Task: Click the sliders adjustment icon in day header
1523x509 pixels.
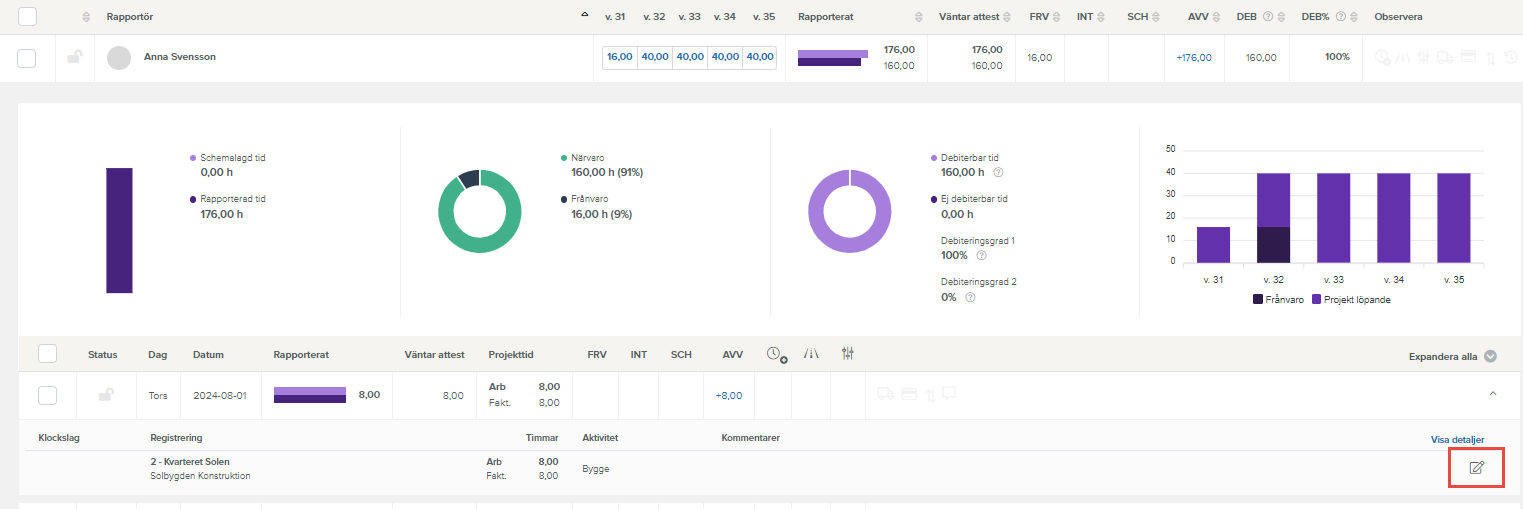Action: coord(848,353)
